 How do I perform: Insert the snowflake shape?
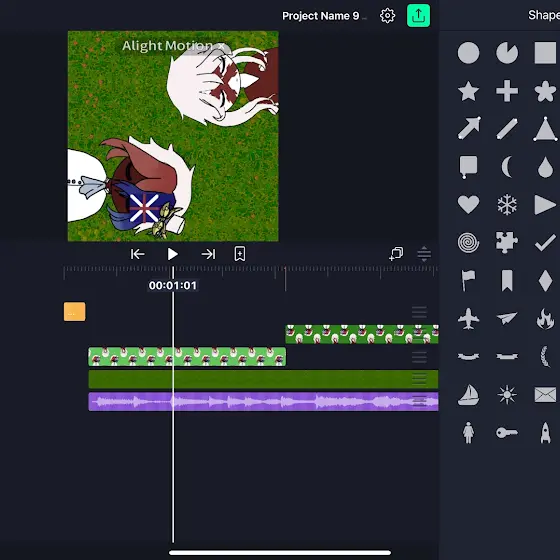click(507, 205)
